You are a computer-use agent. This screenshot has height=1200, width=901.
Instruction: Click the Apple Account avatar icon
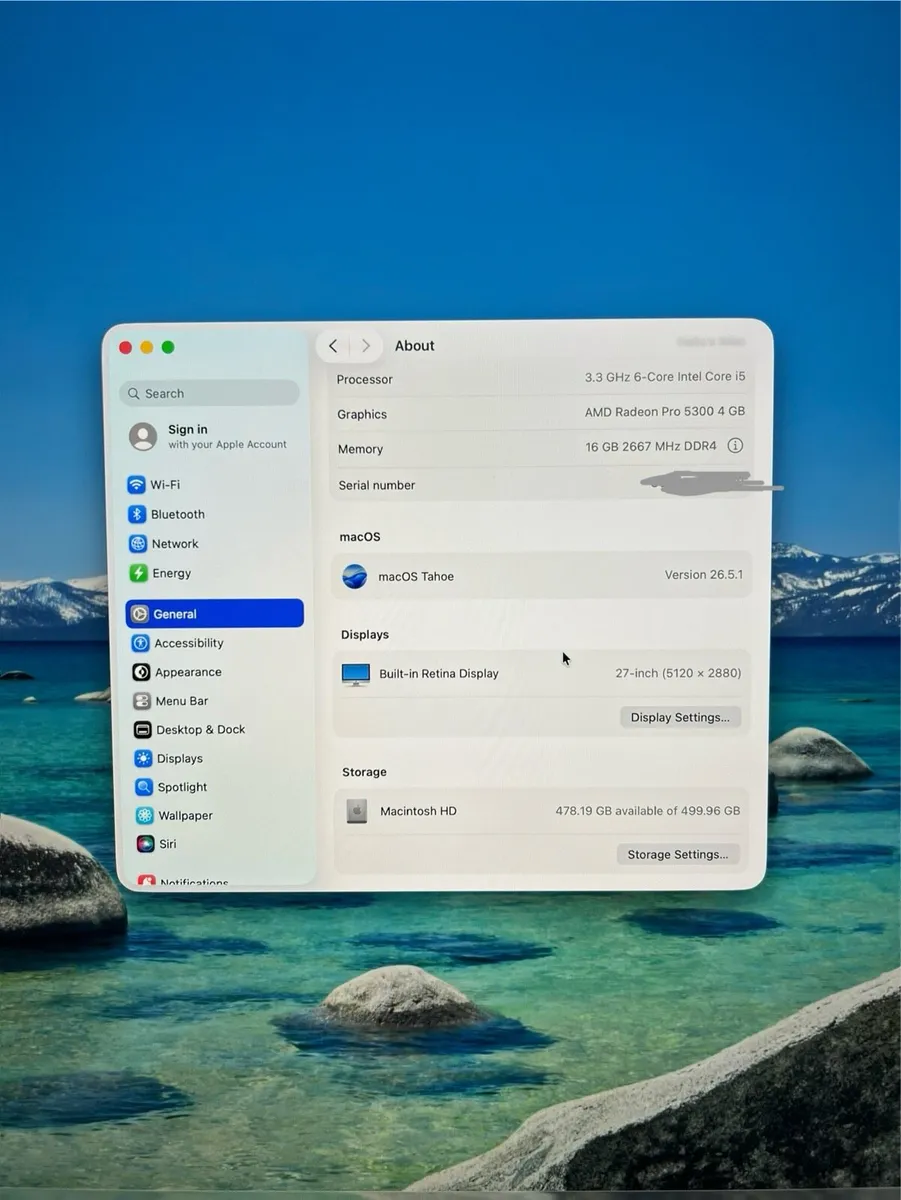143,436
